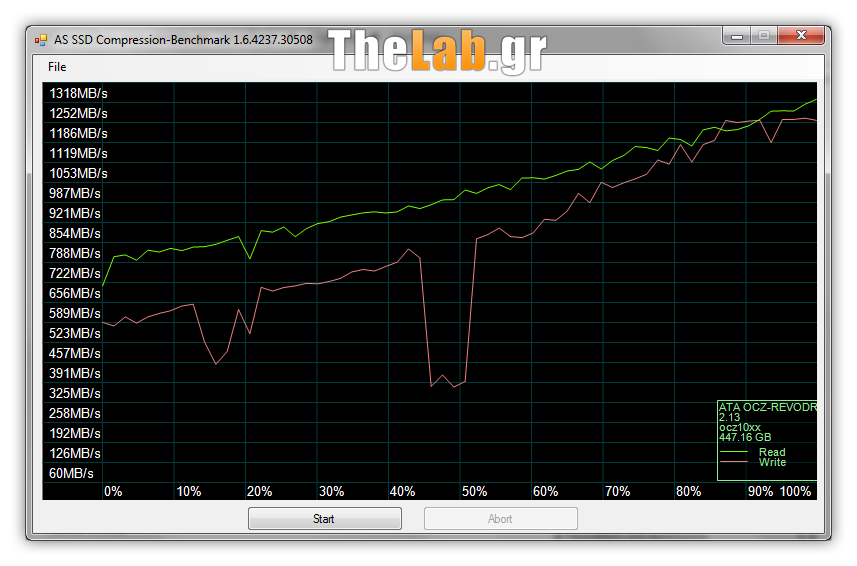Click the green Read line color sample
Viewport: 857px width, 566px height.
click(734, 452)
